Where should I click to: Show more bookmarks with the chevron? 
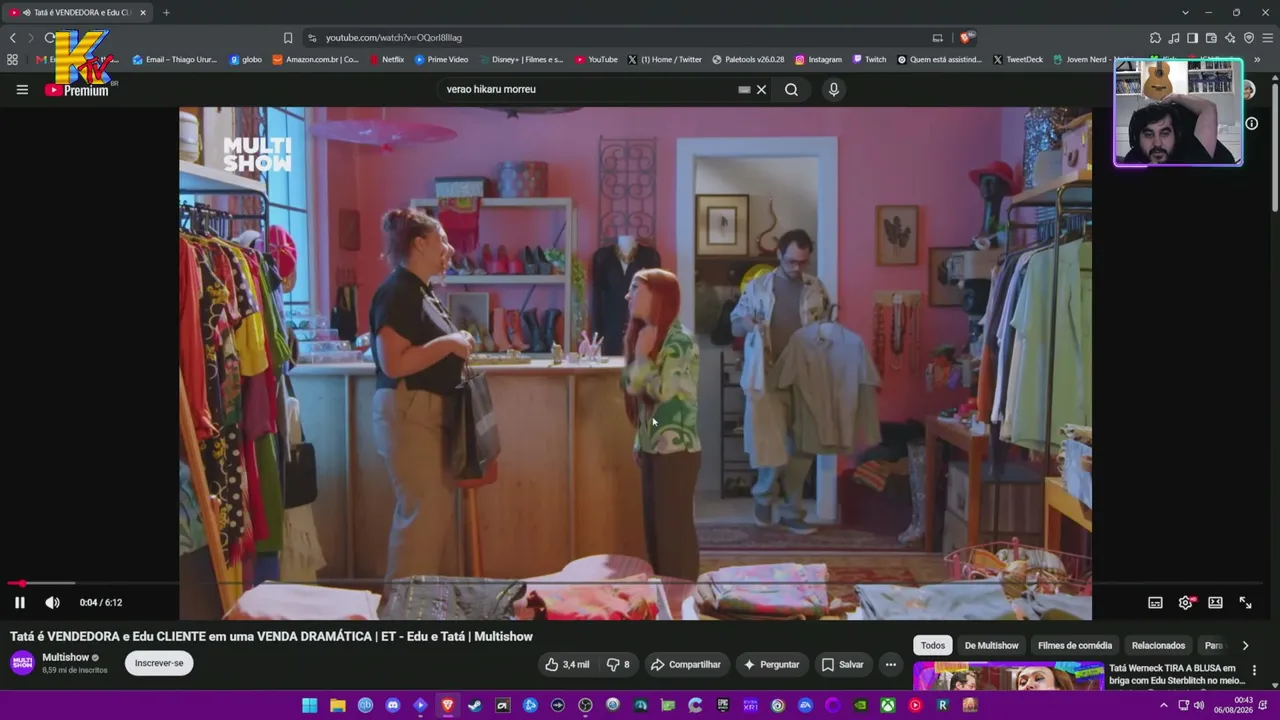point(1257,59)
